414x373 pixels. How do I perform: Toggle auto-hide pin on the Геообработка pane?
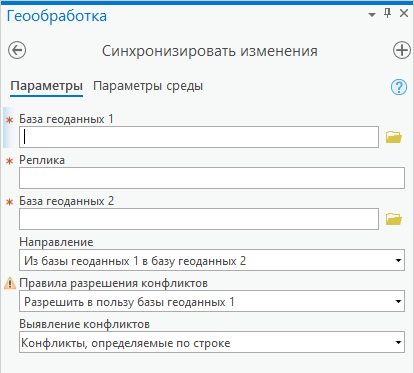click(x=387, y=13)
